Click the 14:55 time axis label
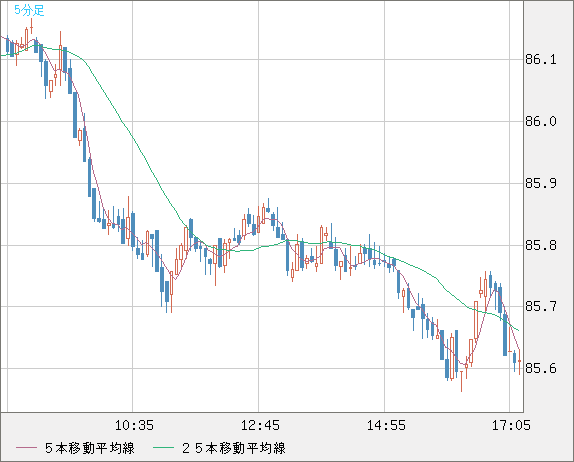 pos(386,425)
